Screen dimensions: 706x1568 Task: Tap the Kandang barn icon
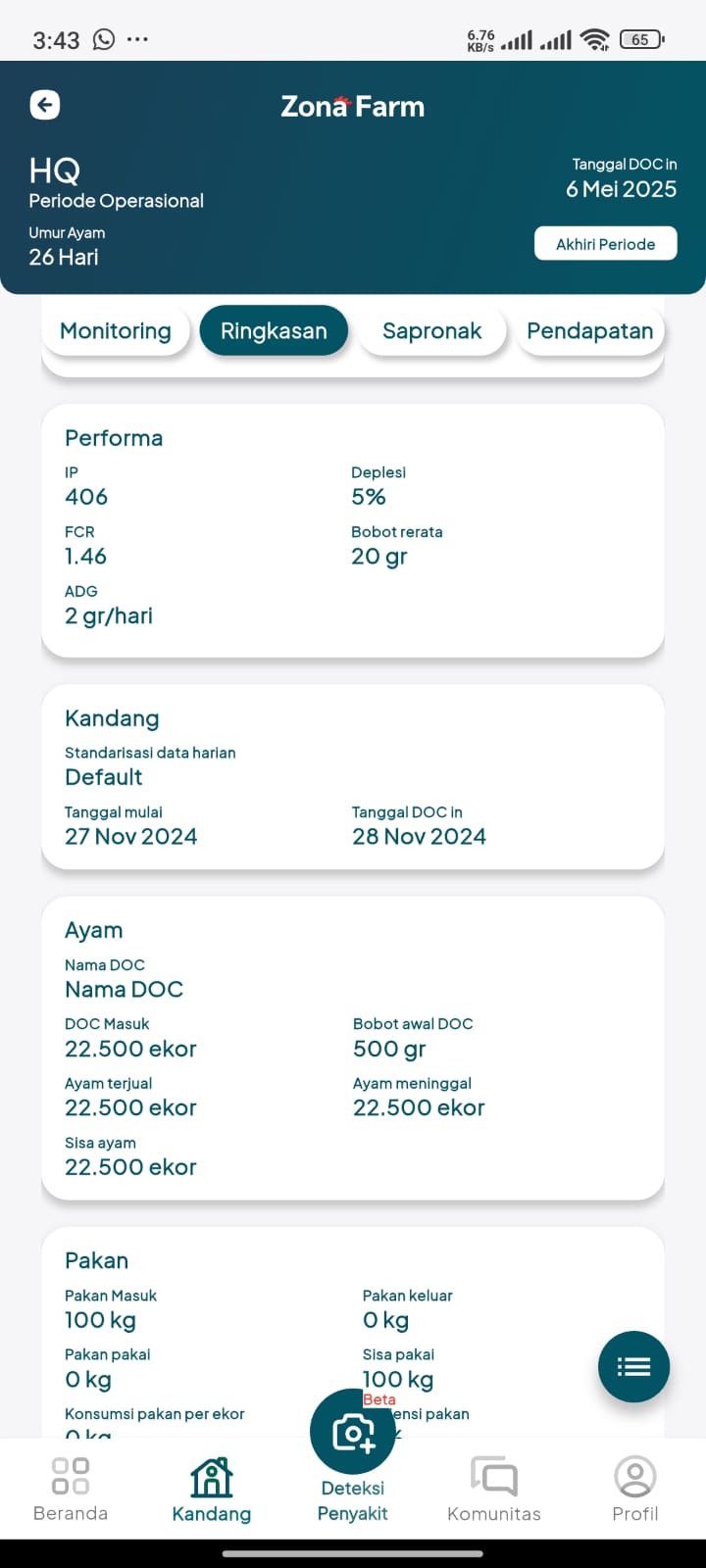212,1478
